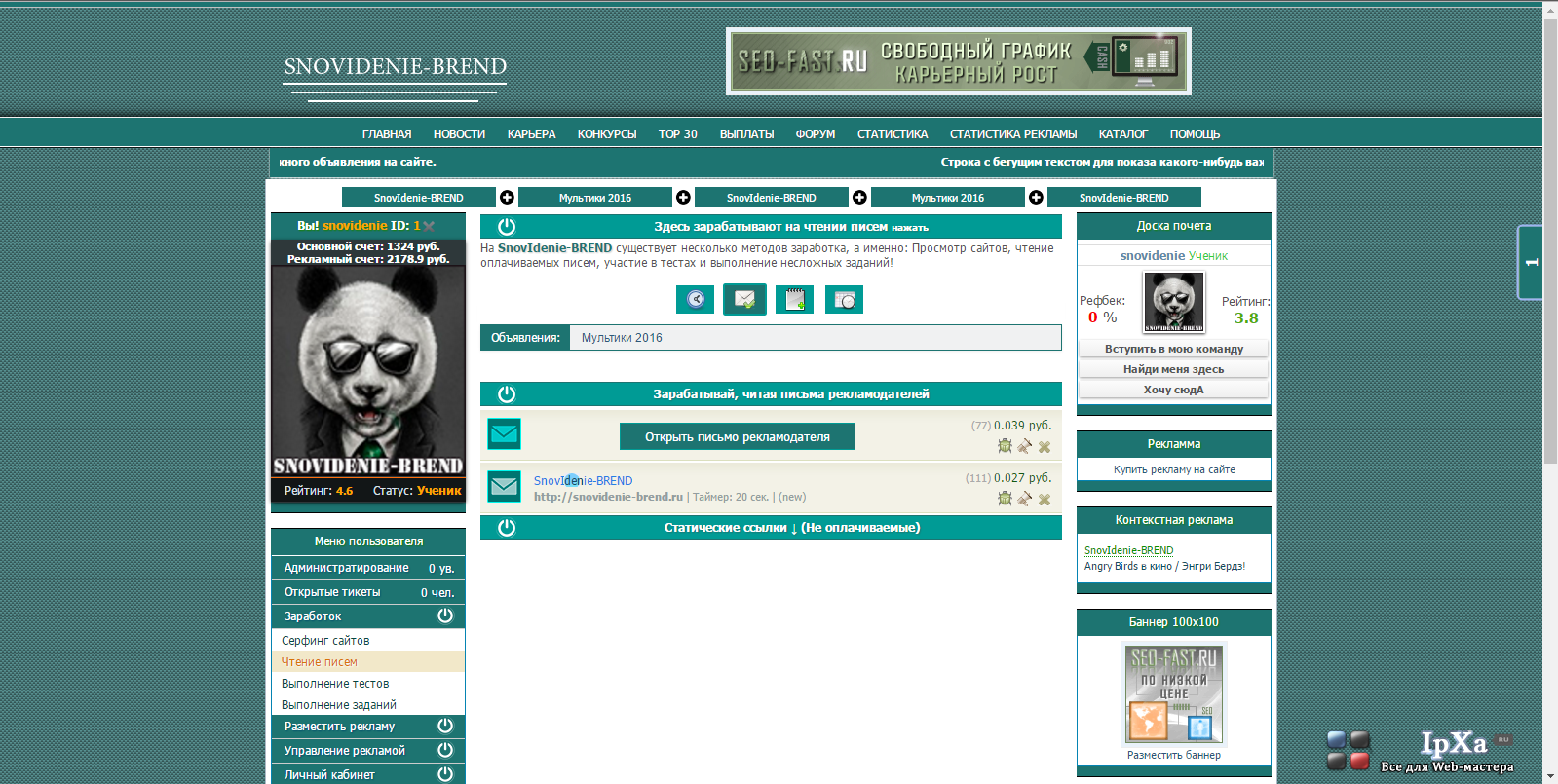This screenshot has width=1558, height=784.
Task: Click small panda avatar on Доска почета
Action: [1173, 302]
